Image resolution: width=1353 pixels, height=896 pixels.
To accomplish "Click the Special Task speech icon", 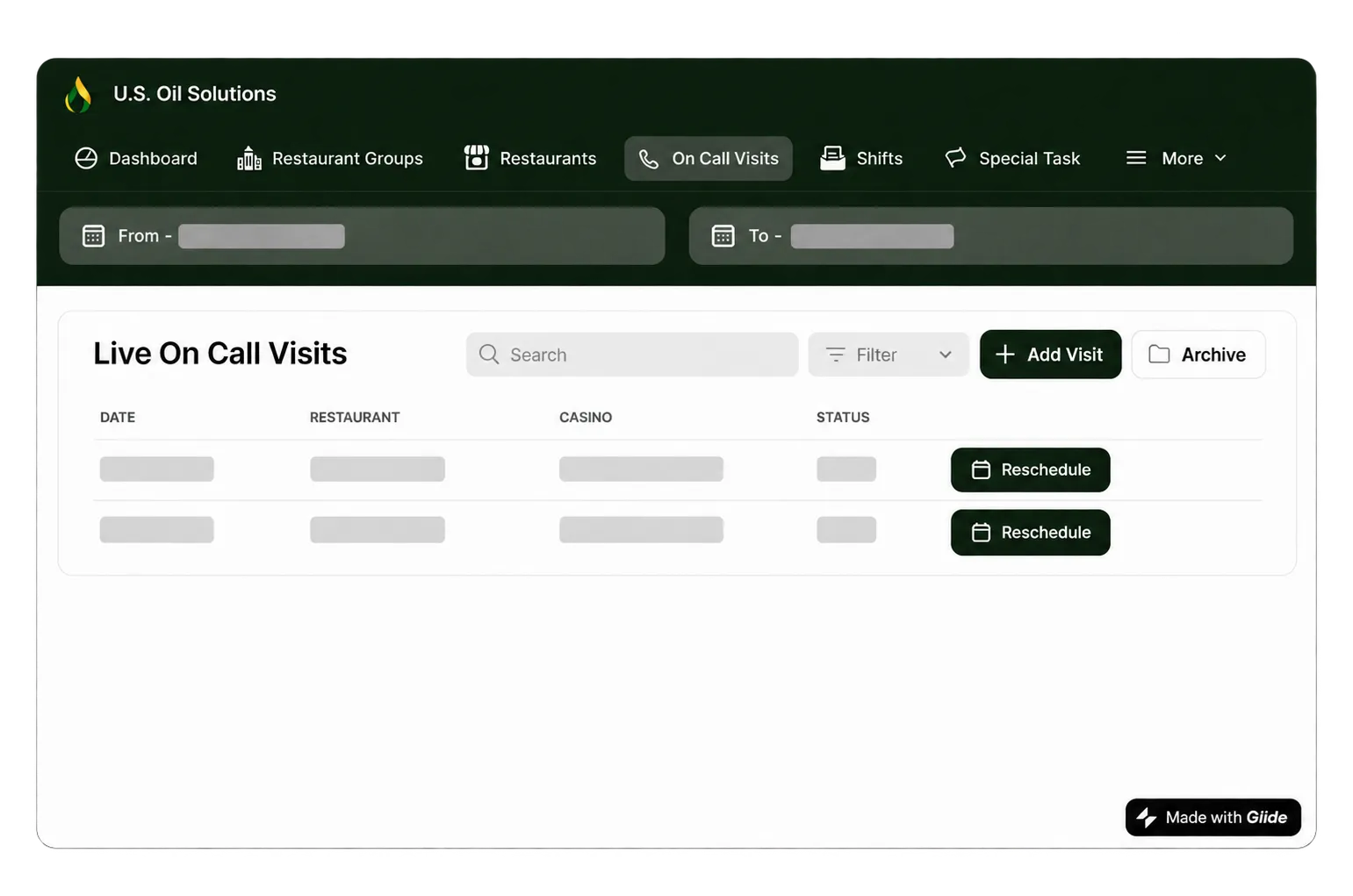I will coord(955,158).
